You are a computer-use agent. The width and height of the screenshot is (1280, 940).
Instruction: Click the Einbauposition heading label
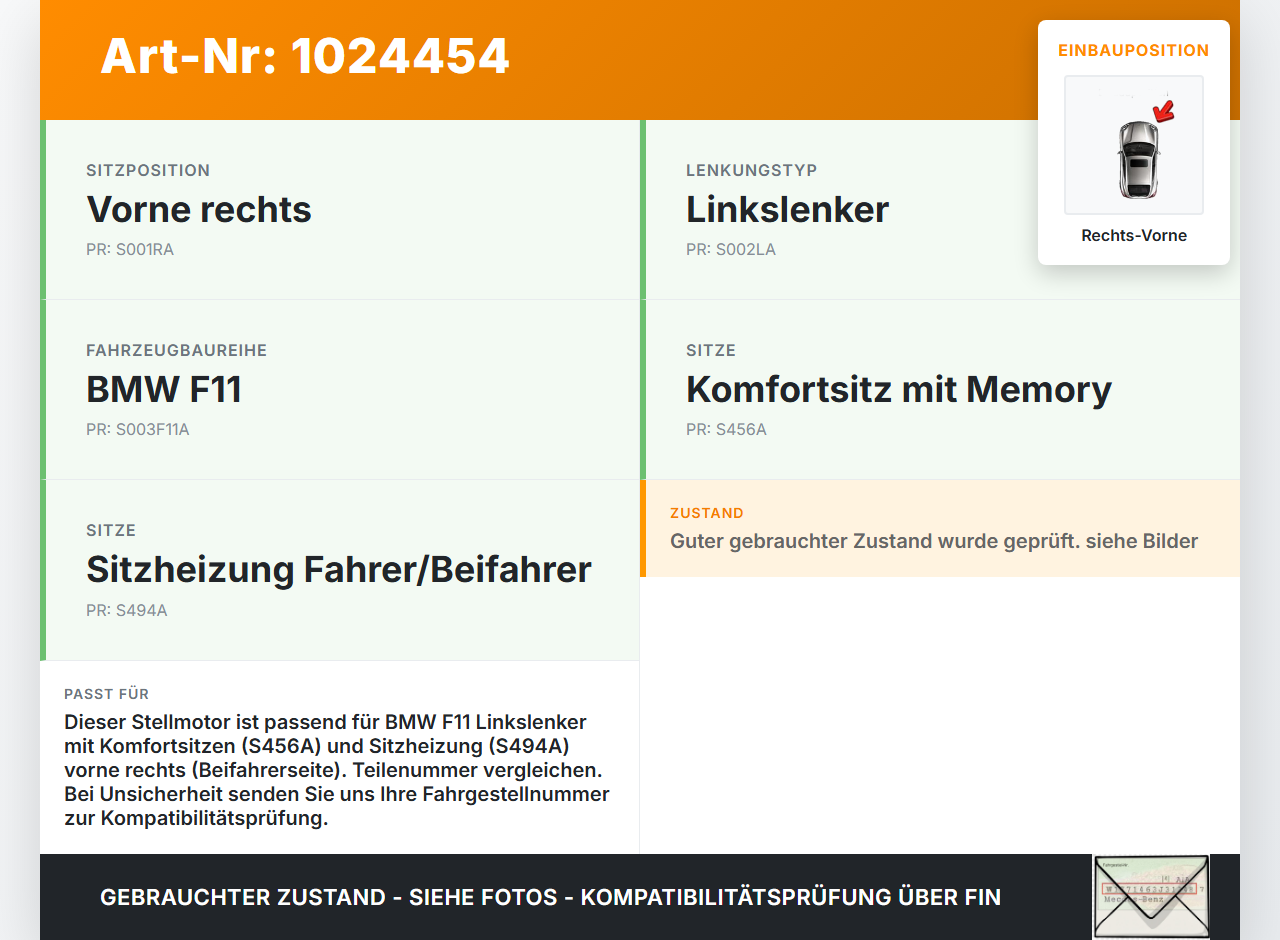click(1133, 50)
